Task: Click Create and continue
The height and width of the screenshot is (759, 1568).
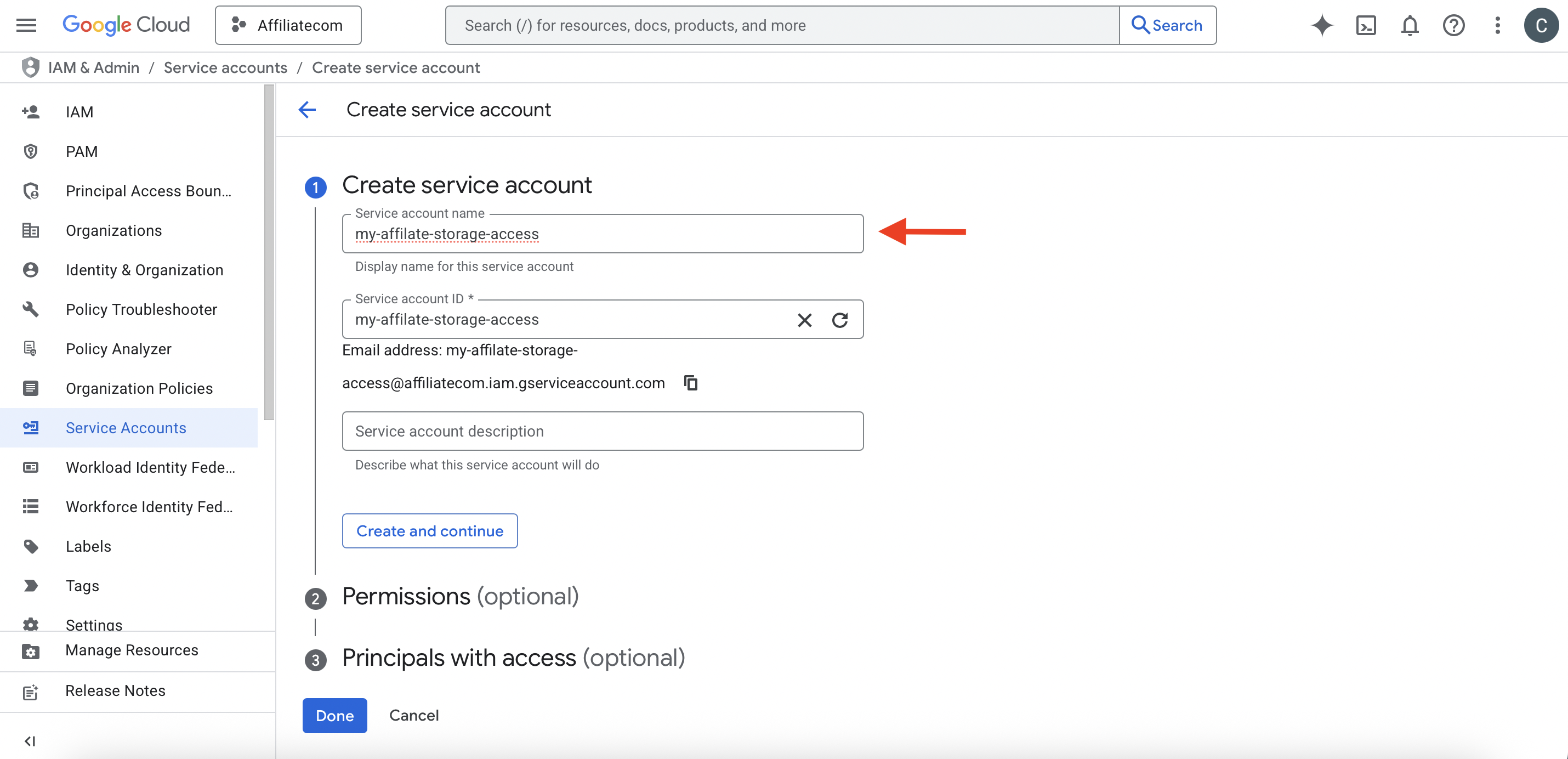Action: click(x=430, y=531)
